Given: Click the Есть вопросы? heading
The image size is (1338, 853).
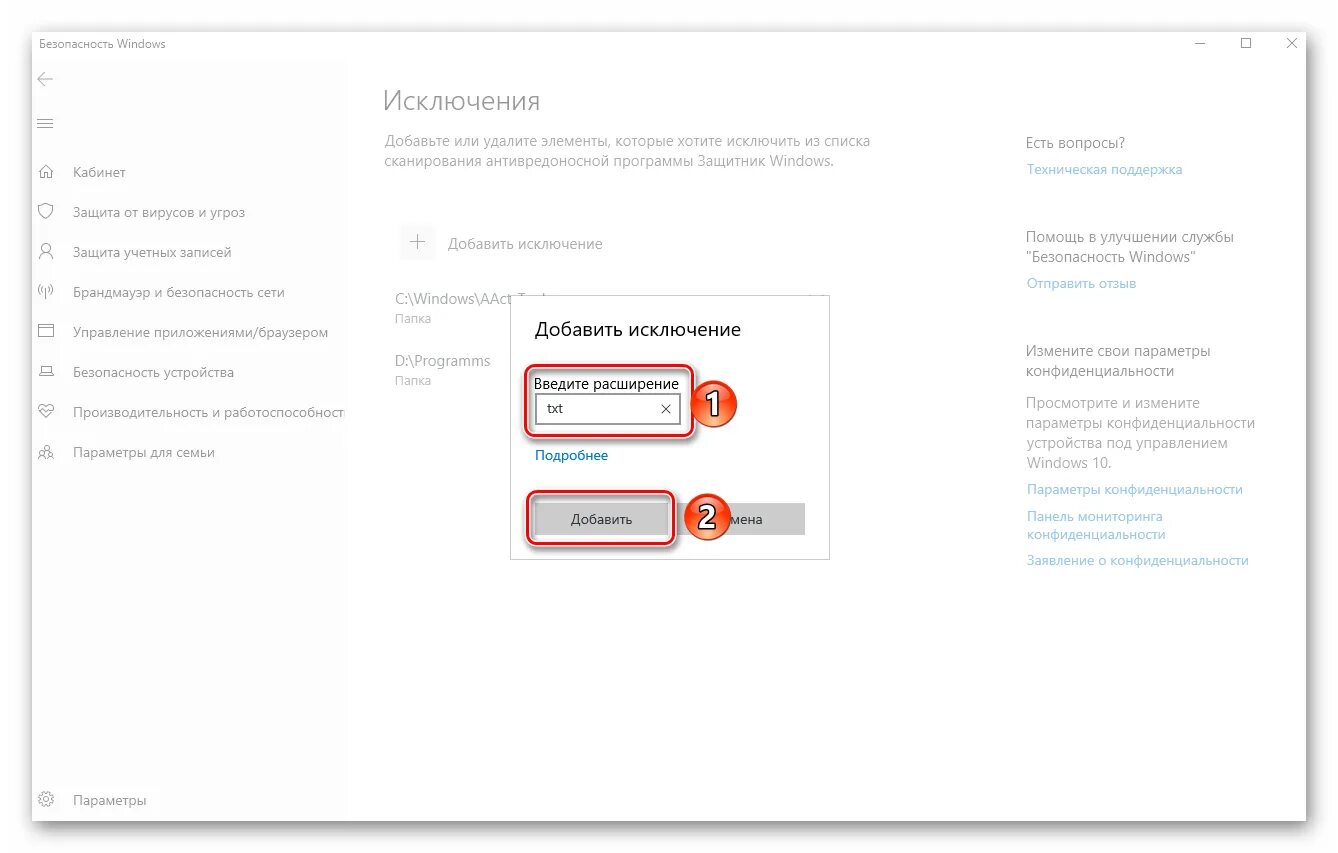Looking at the screenshot, I should 1075,143.
